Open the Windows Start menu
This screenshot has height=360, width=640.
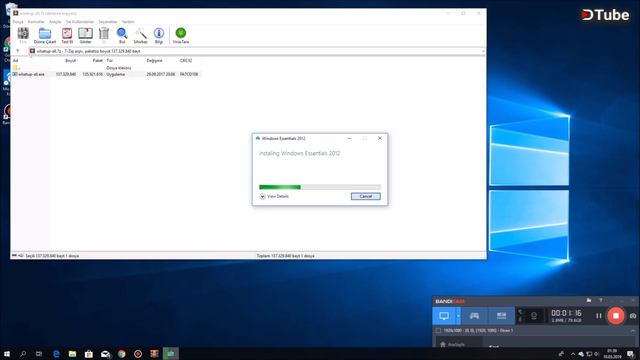(x=7, y=354)
